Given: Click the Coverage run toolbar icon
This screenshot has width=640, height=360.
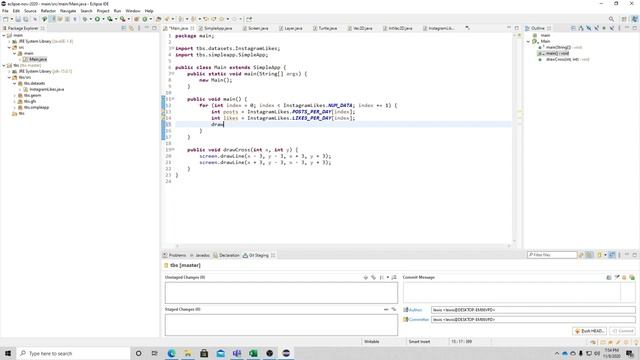Looking at the screenshot, I should [x=110, y=19].
